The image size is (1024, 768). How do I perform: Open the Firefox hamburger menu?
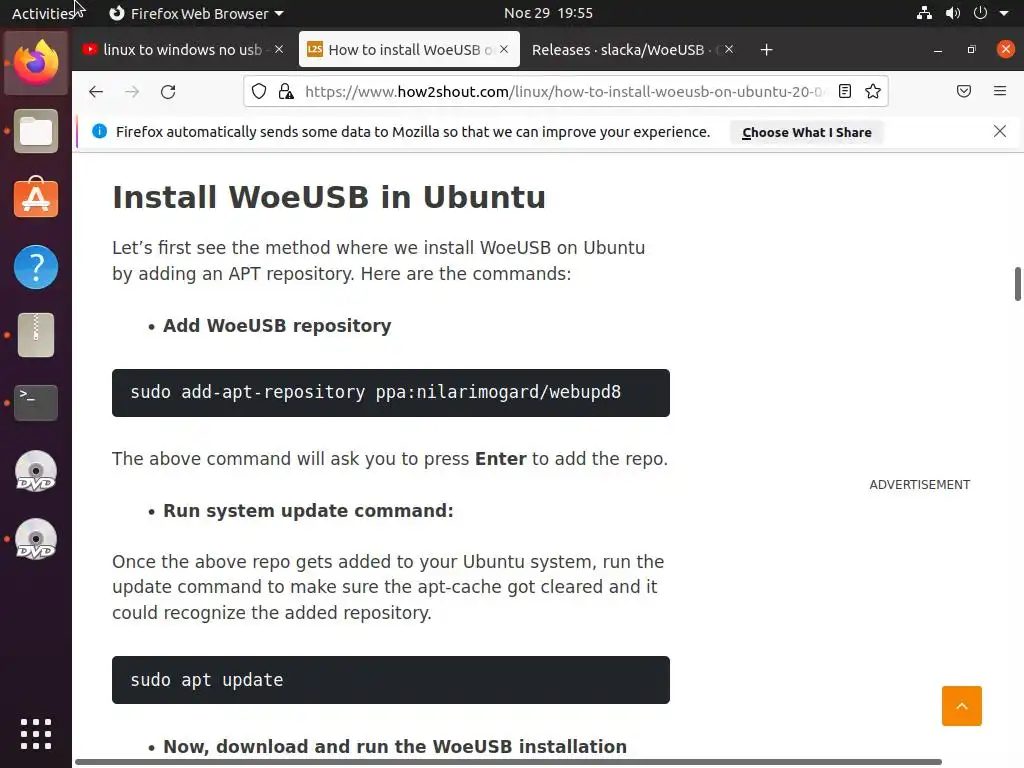pos(1000,91)
